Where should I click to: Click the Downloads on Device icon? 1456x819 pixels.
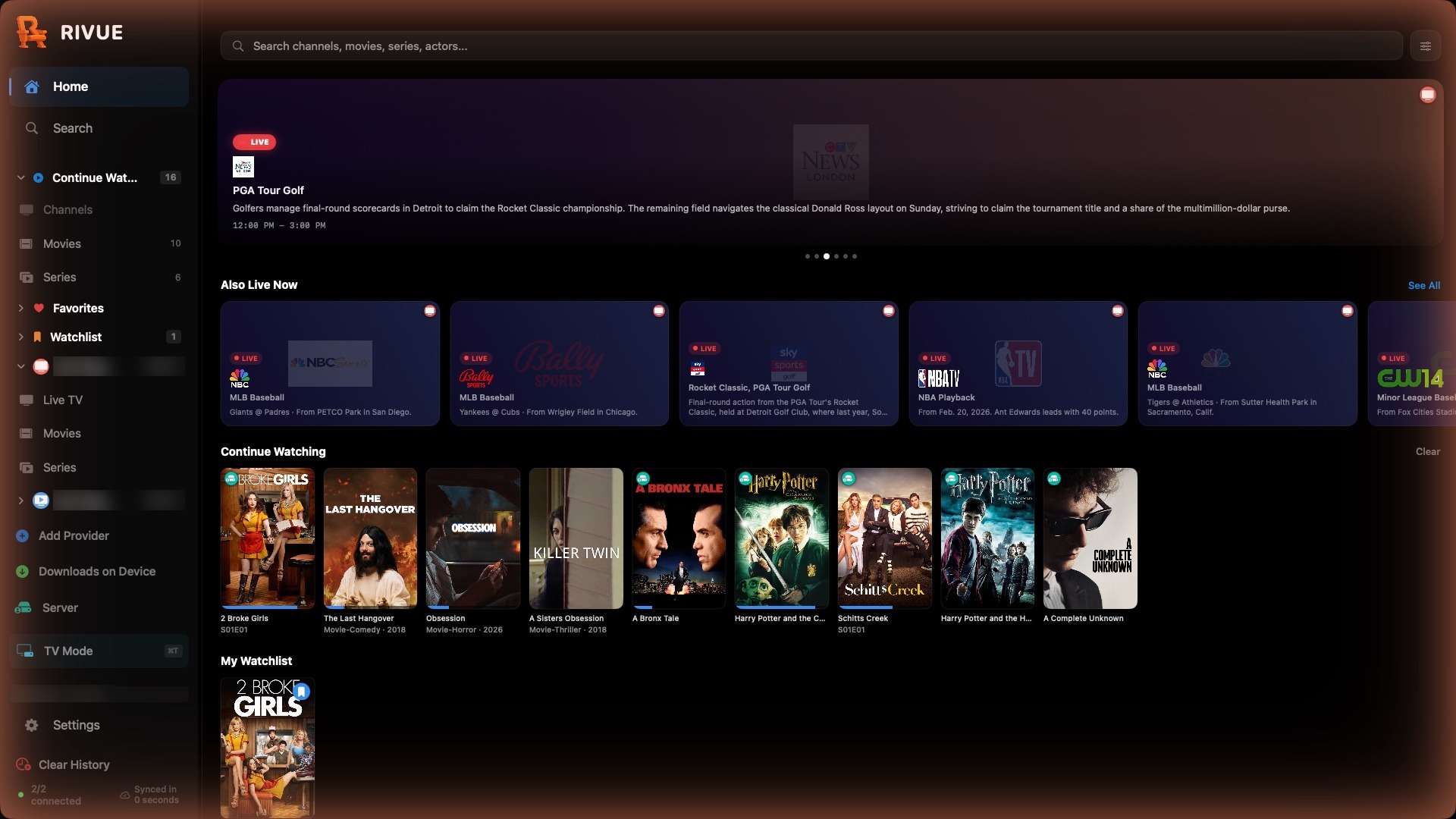point(23,572)
